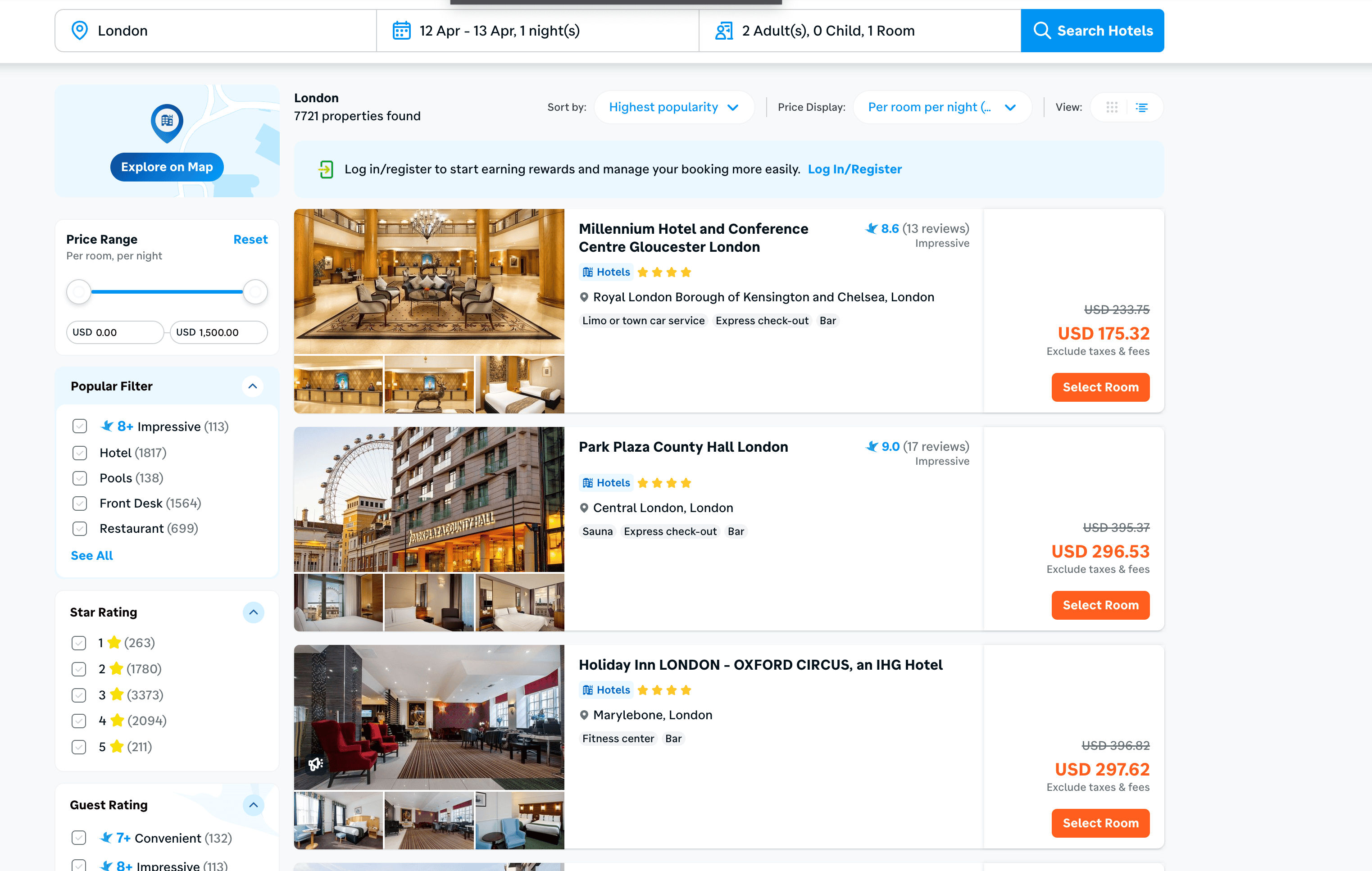Open the Highest popularity sort dropdown
The image size is (1372, 871).
pos(673,107)
